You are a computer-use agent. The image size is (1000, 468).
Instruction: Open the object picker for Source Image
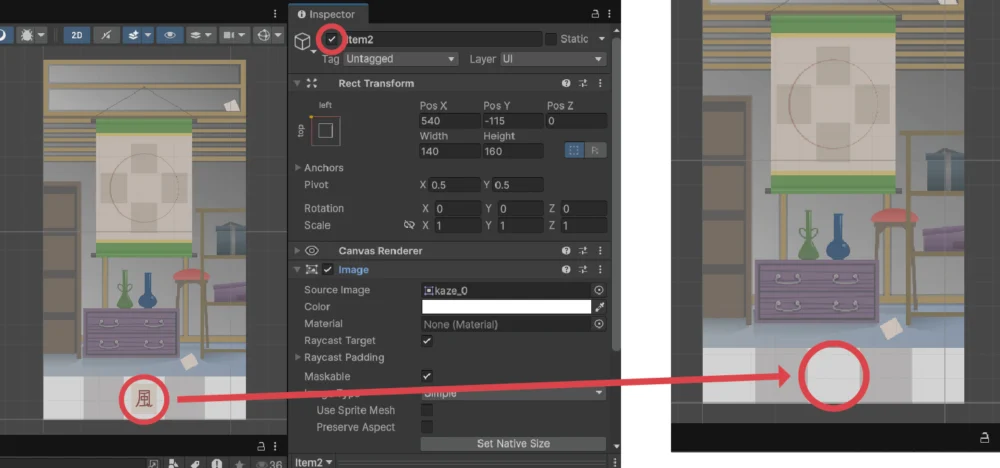(x=599, y=290)
